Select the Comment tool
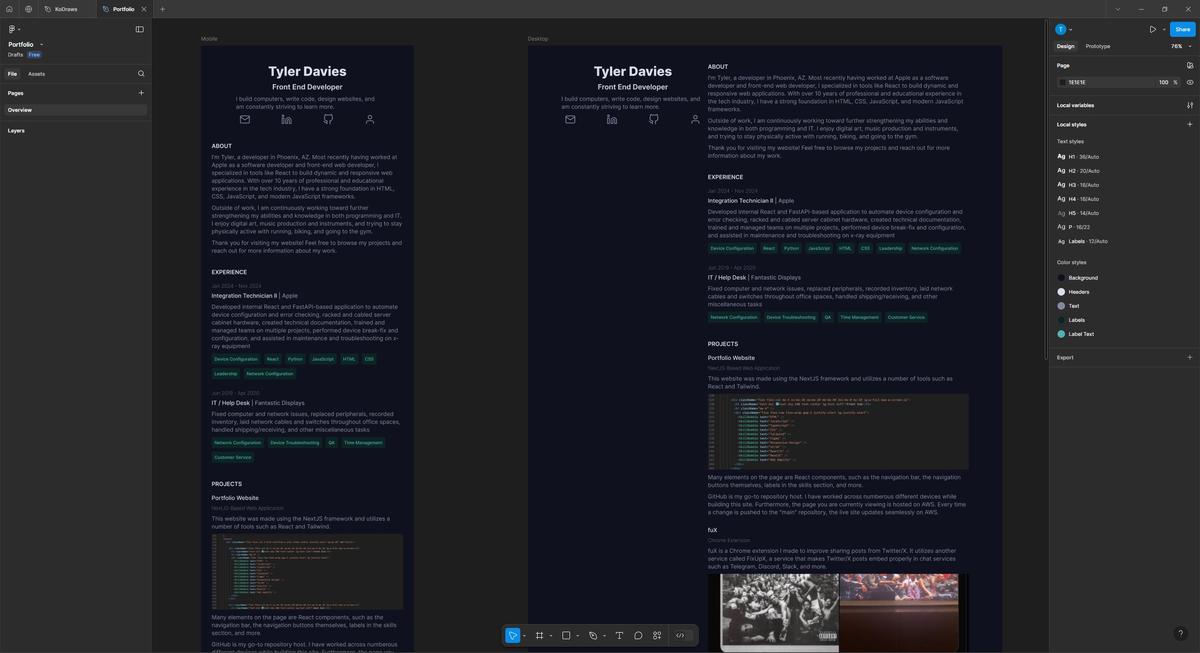The height and width of the screenshot is (653, 1200). [638, 635]
